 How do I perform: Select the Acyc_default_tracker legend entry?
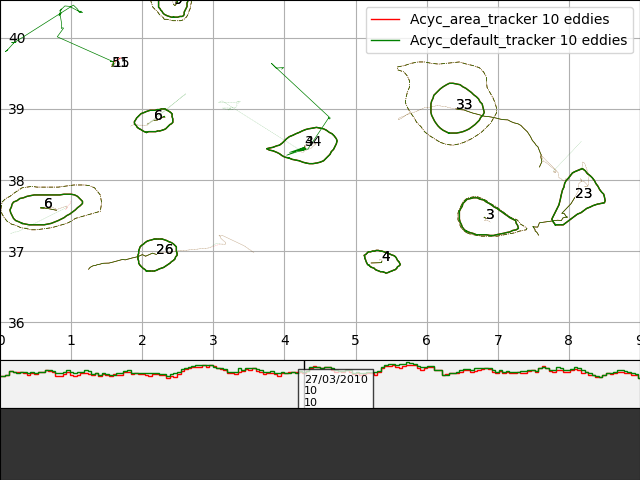(x=498, y=40)
